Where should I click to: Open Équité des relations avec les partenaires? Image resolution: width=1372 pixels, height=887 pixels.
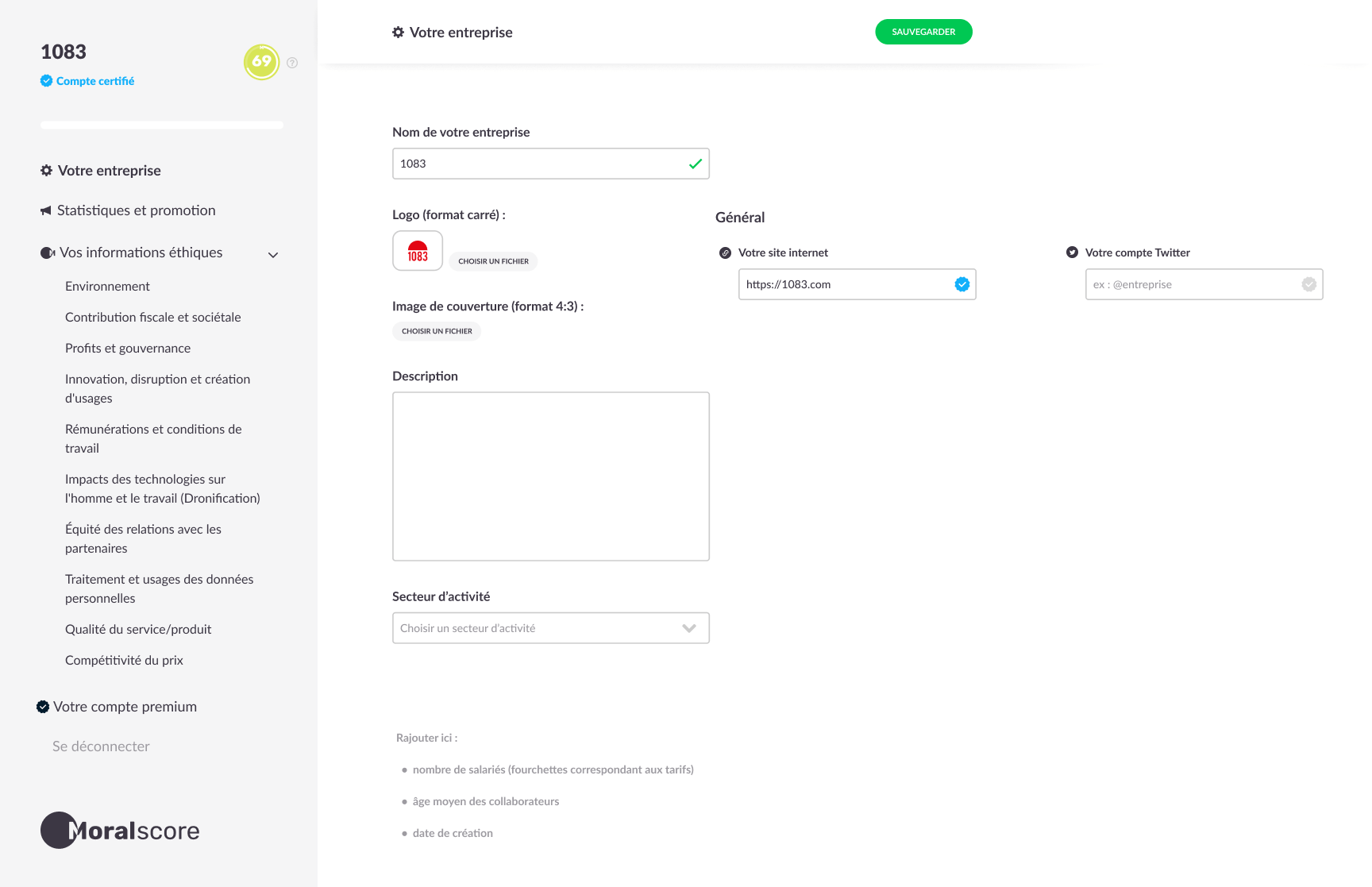click(143, 538)
